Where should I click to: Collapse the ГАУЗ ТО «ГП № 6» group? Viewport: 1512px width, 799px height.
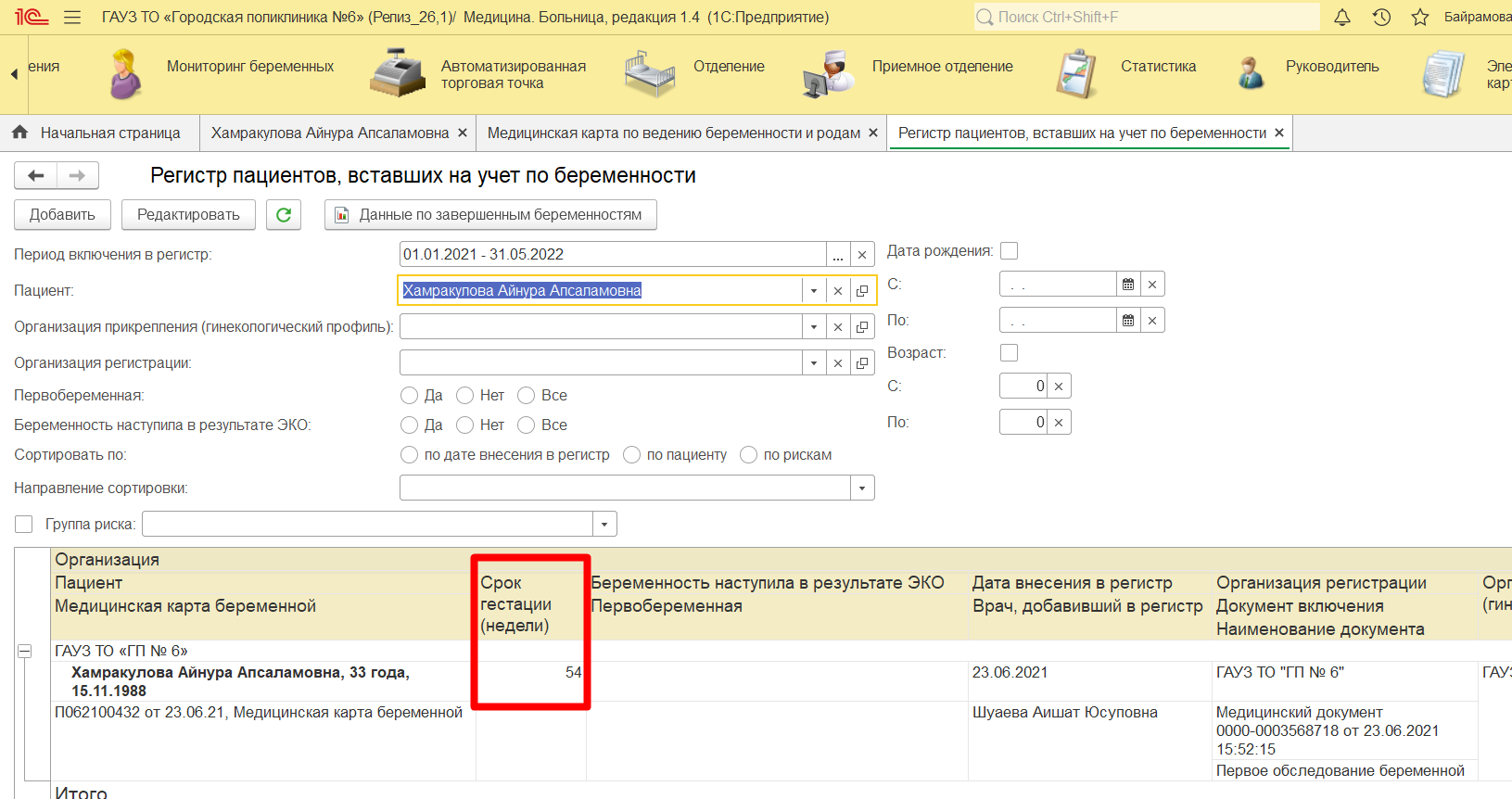click(x=25, y=652)
